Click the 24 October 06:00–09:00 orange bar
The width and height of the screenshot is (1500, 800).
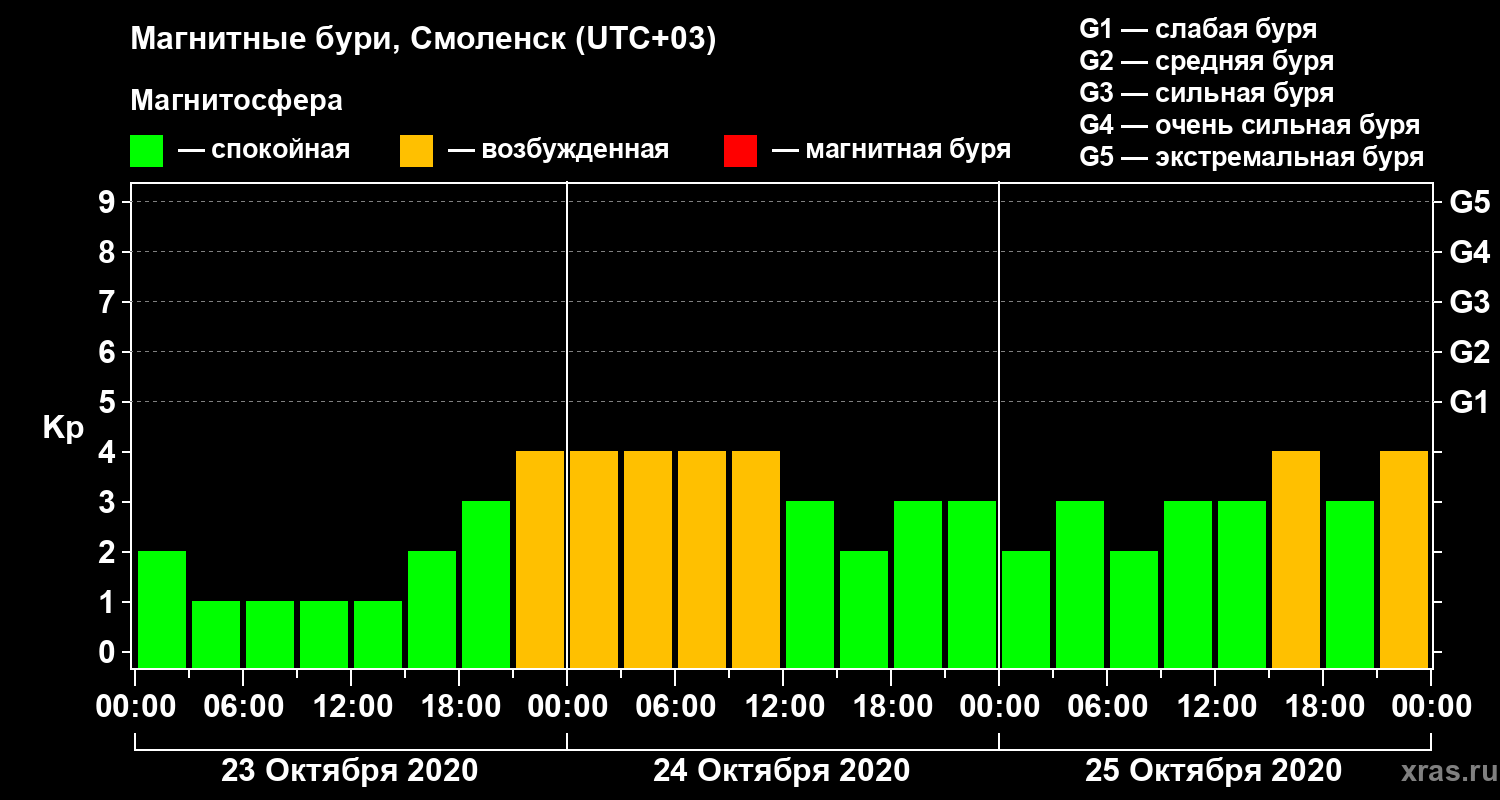point(702,559)
